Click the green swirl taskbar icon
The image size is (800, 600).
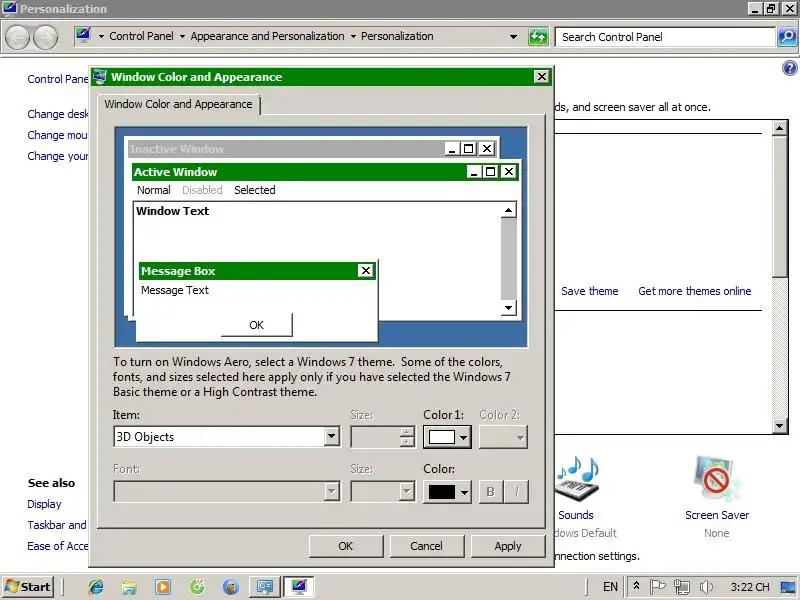(196, 587)
